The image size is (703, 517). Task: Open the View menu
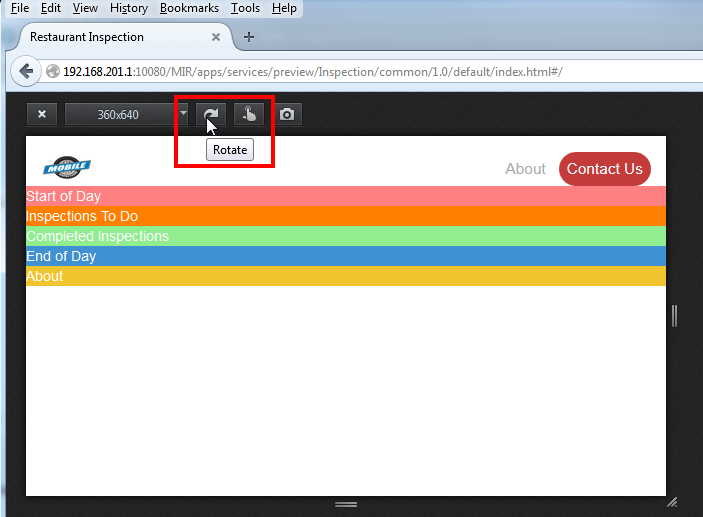pos(85,8)
